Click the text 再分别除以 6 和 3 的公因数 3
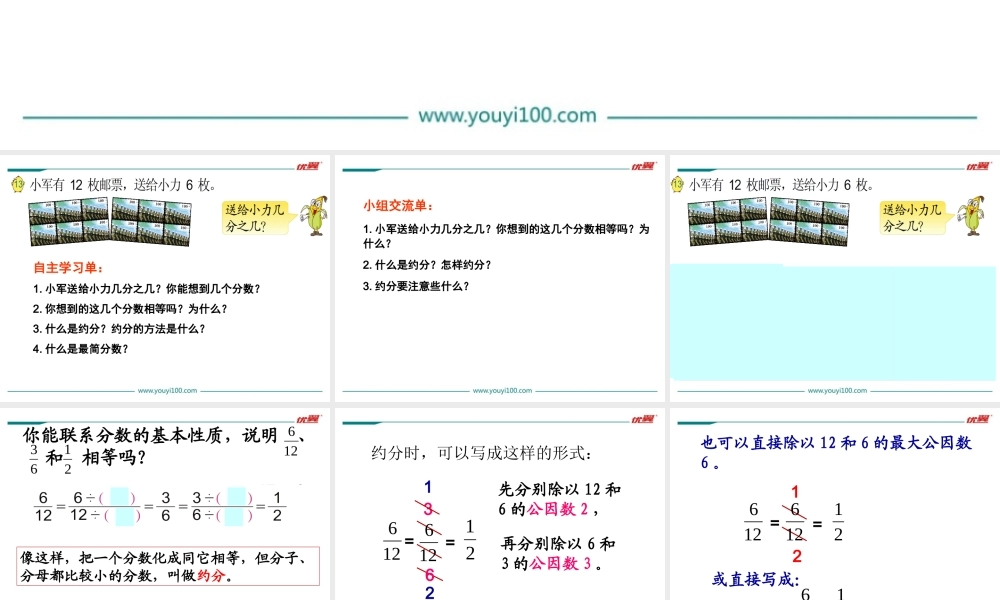Viewport: 1000px width, 600px height. (x=557, y=553)
